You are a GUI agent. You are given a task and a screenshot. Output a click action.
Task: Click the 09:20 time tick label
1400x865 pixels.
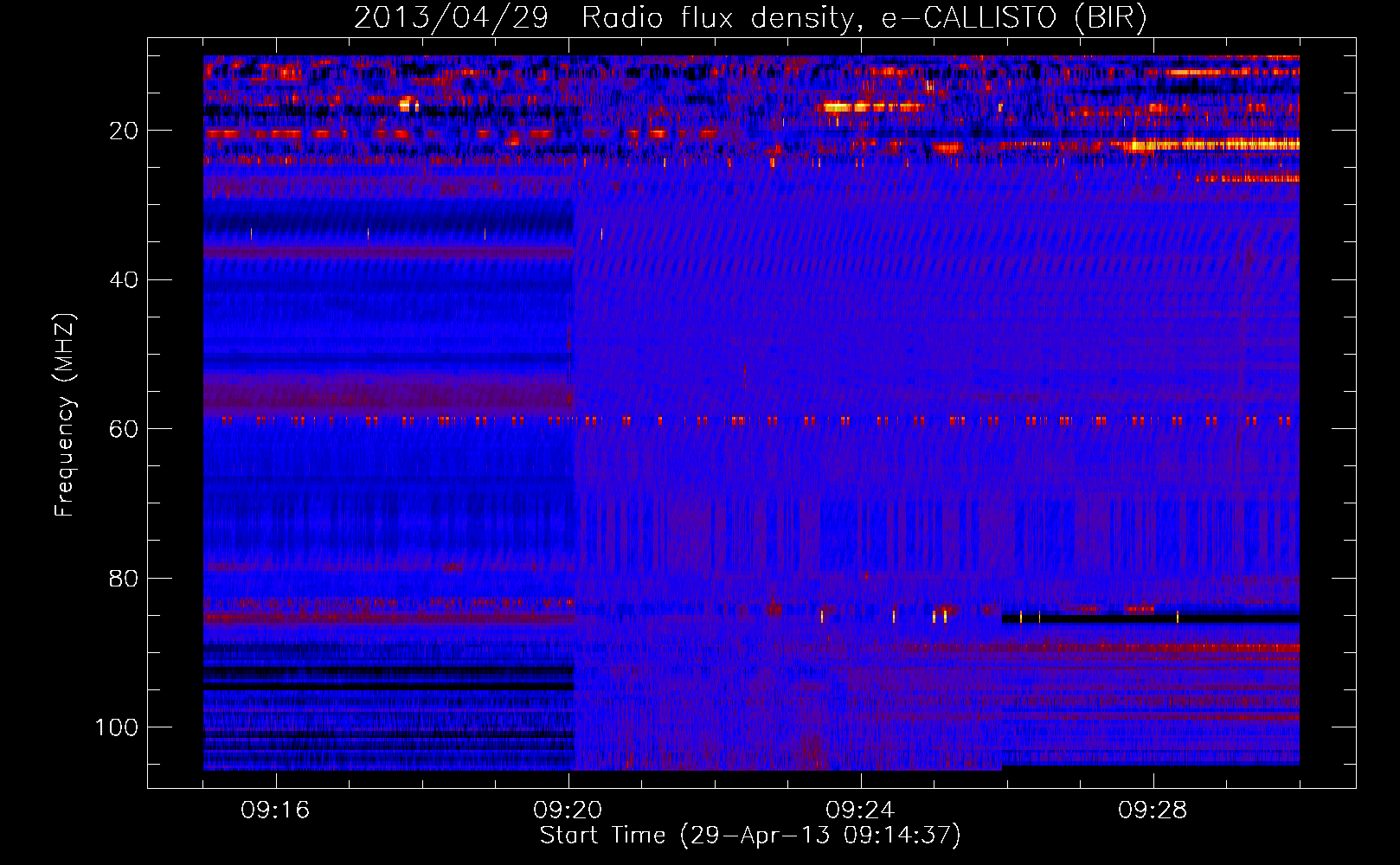(568, 811)
